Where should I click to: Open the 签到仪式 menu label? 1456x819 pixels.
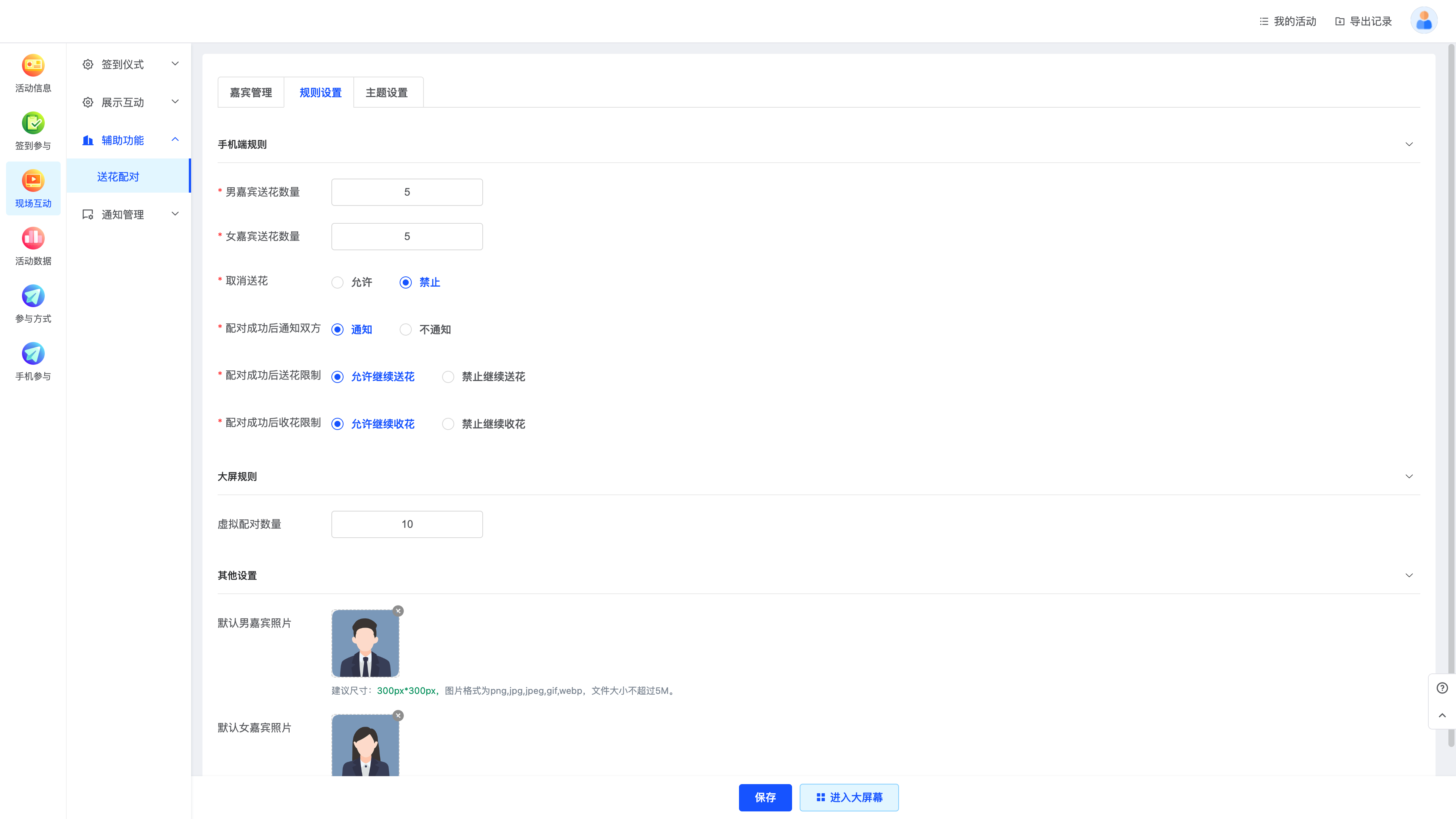[x=122, y=64]
